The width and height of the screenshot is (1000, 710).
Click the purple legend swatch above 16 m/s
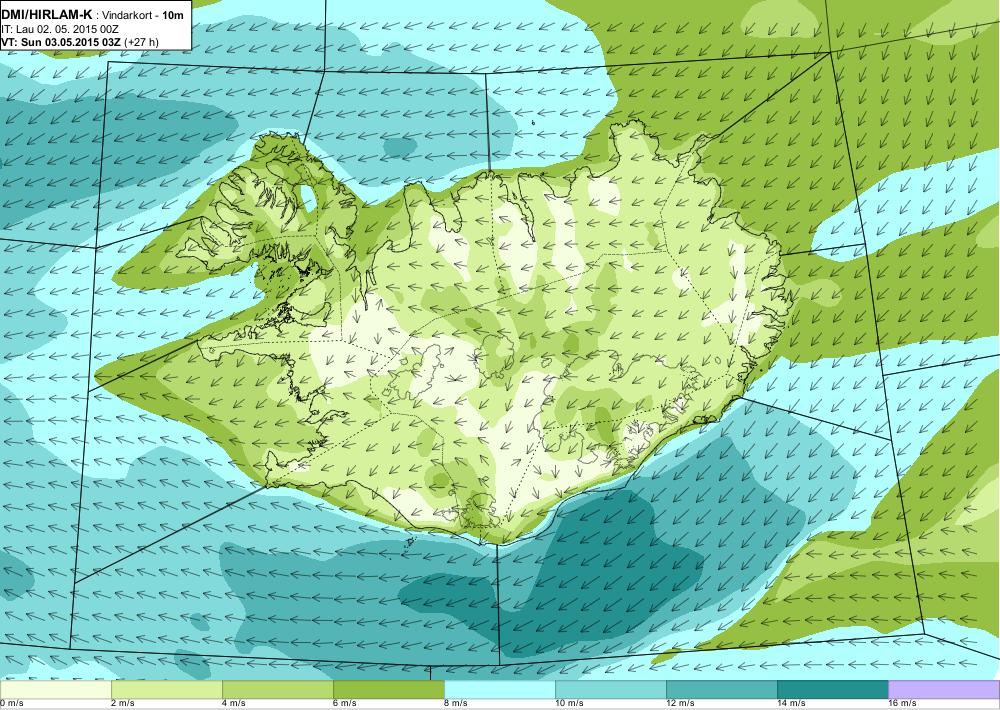coord(944,690)
